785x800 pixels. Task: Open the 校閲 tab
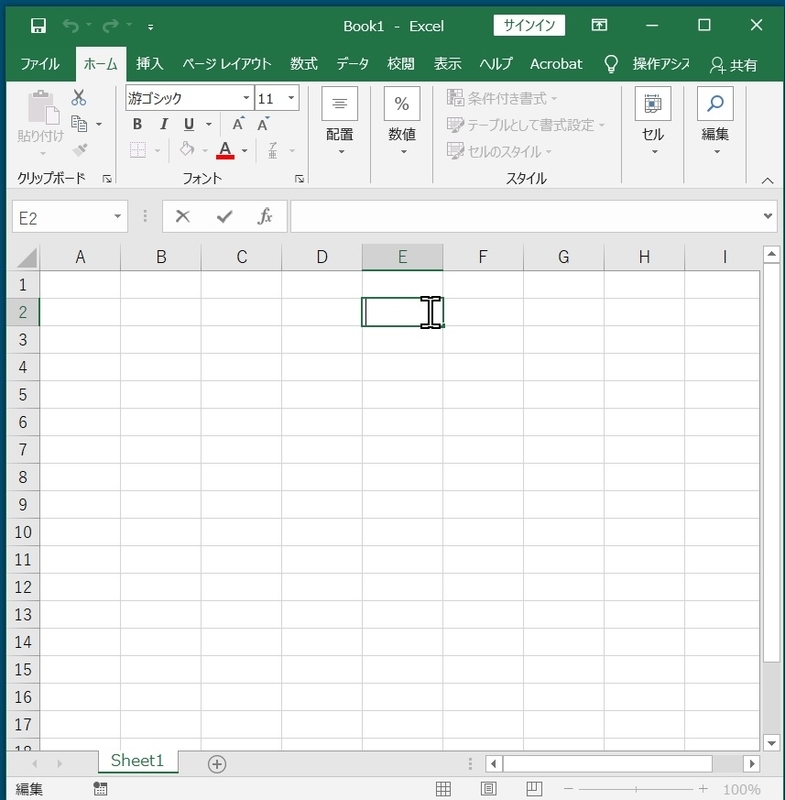coord(400,64)
